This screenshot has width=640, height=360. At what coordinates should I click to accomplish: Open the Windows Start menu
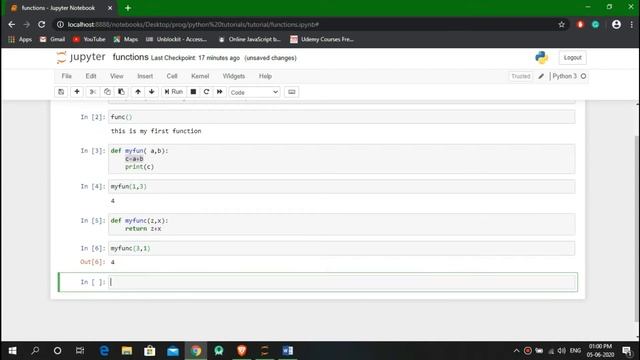(x=12, y=351)
